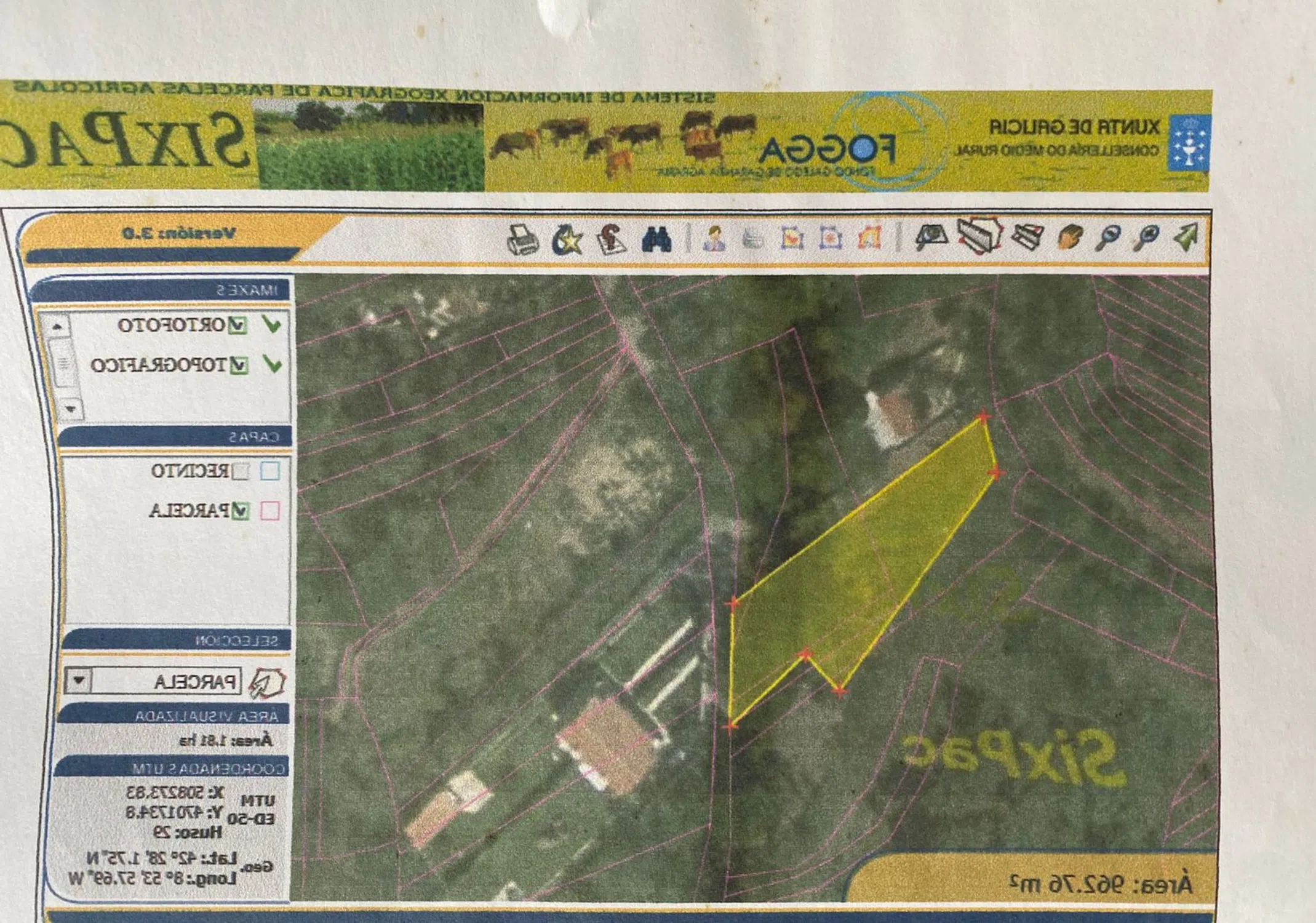Click the green arrow pointer tool
This screenshot has width=1316, height=923.
[1186, 236]
